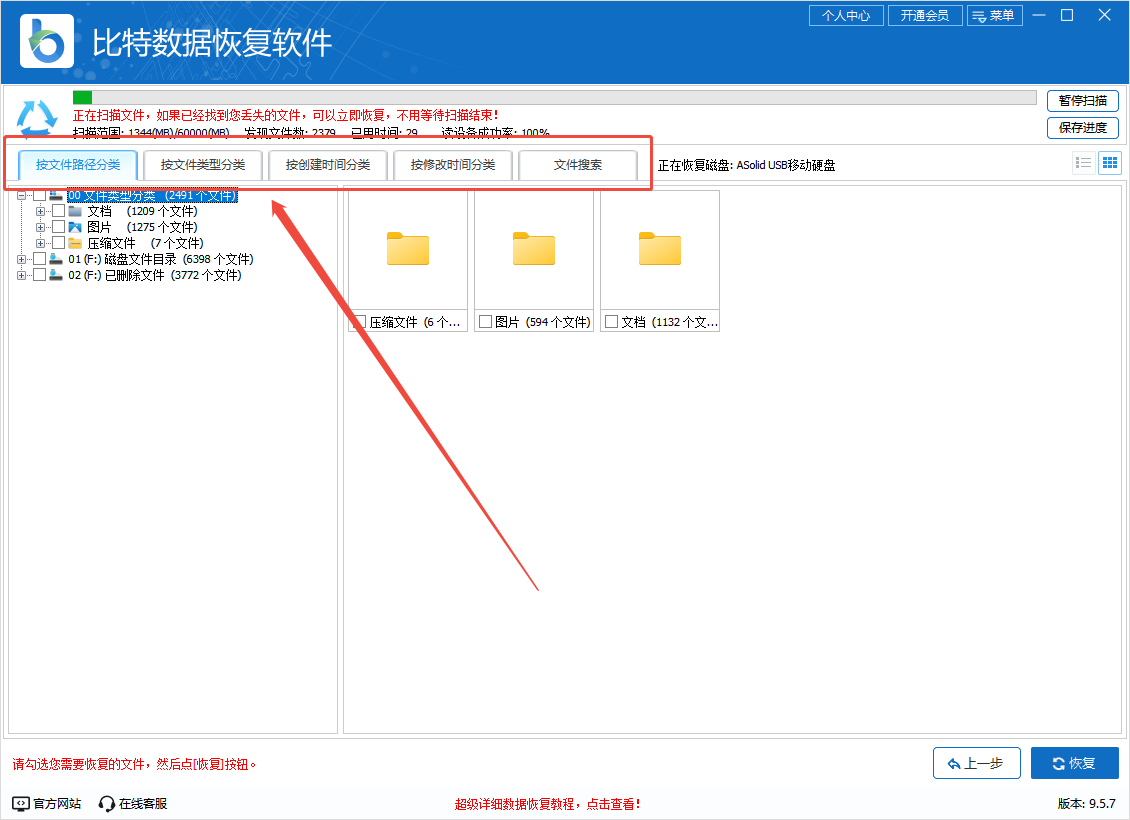
Task: Click the red 正在扫描文件 status message
Action: click(x=285, y=115)
